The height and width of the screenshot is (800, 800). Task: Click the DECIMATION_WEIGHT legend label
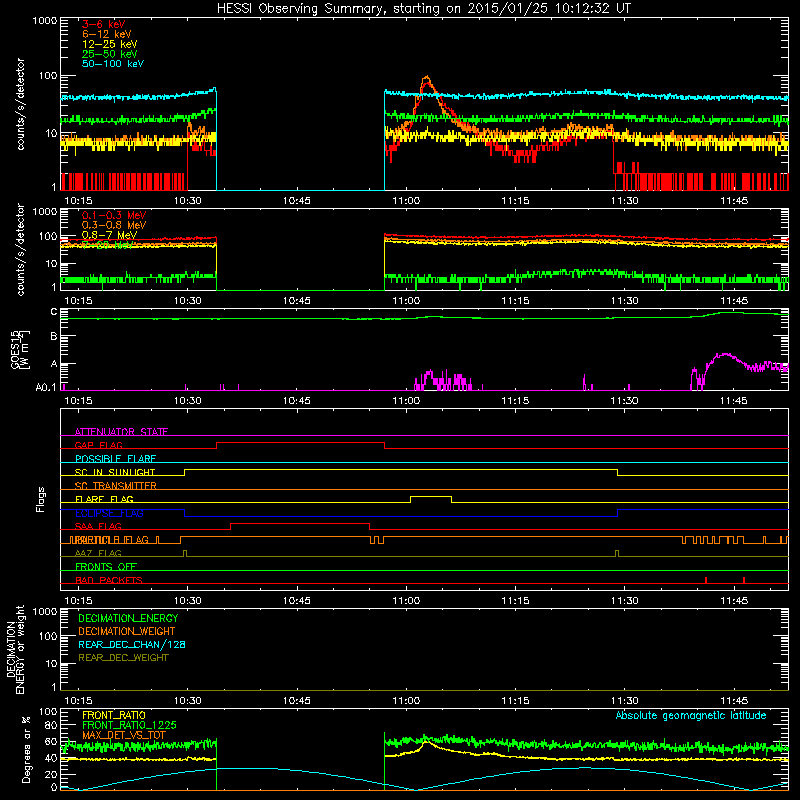(127, 631)
